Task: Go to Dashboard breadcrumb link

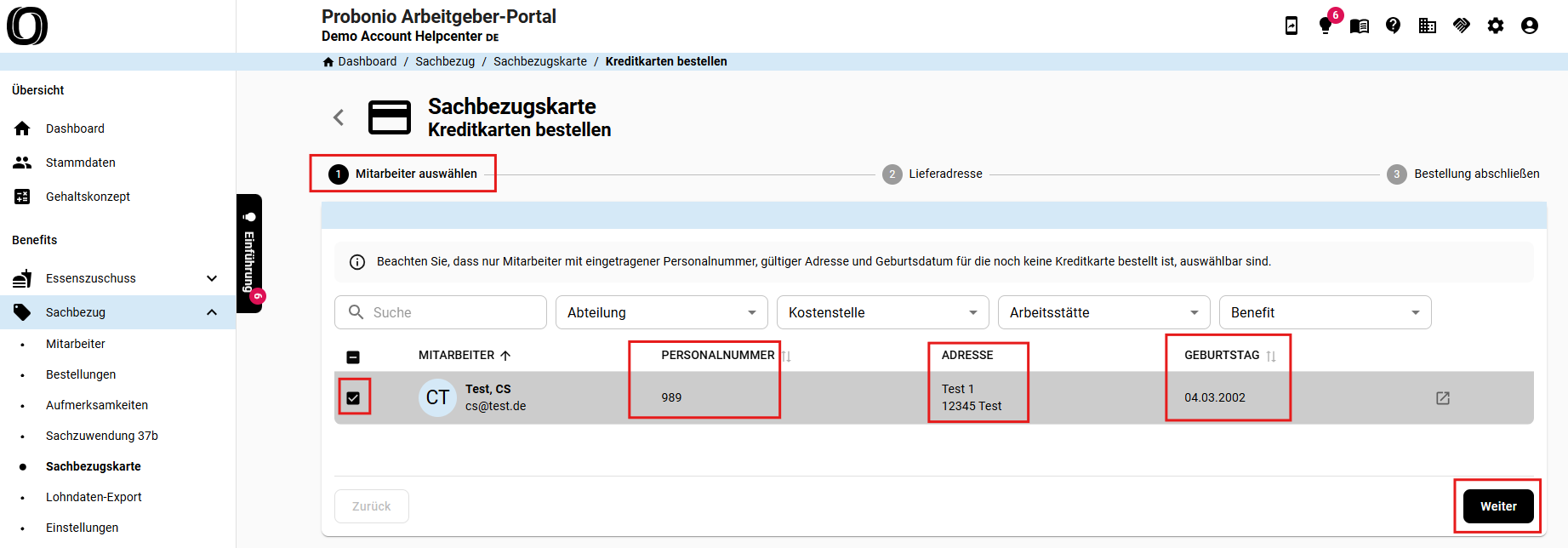Action: point(368,61)
